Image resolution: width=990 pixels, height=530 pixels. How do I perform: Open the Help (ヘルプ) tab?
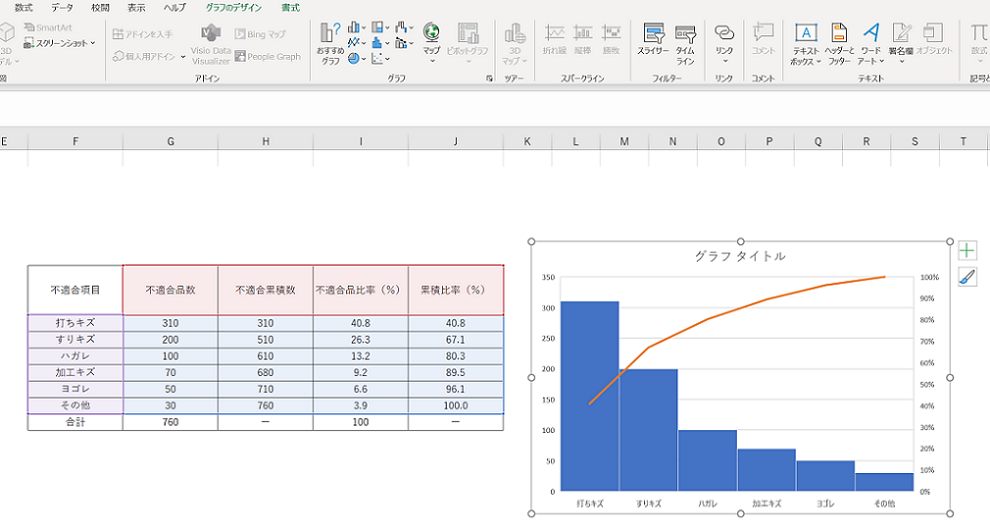point(175,7)
